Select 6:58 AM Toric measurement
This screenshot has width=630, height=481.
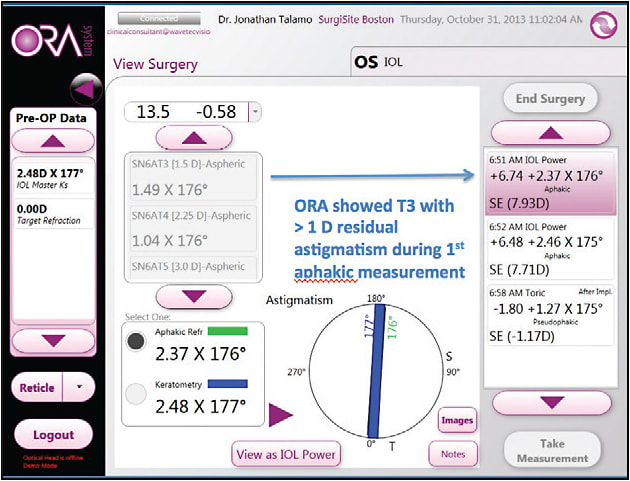pyautogui.click(x=550, y=315)
